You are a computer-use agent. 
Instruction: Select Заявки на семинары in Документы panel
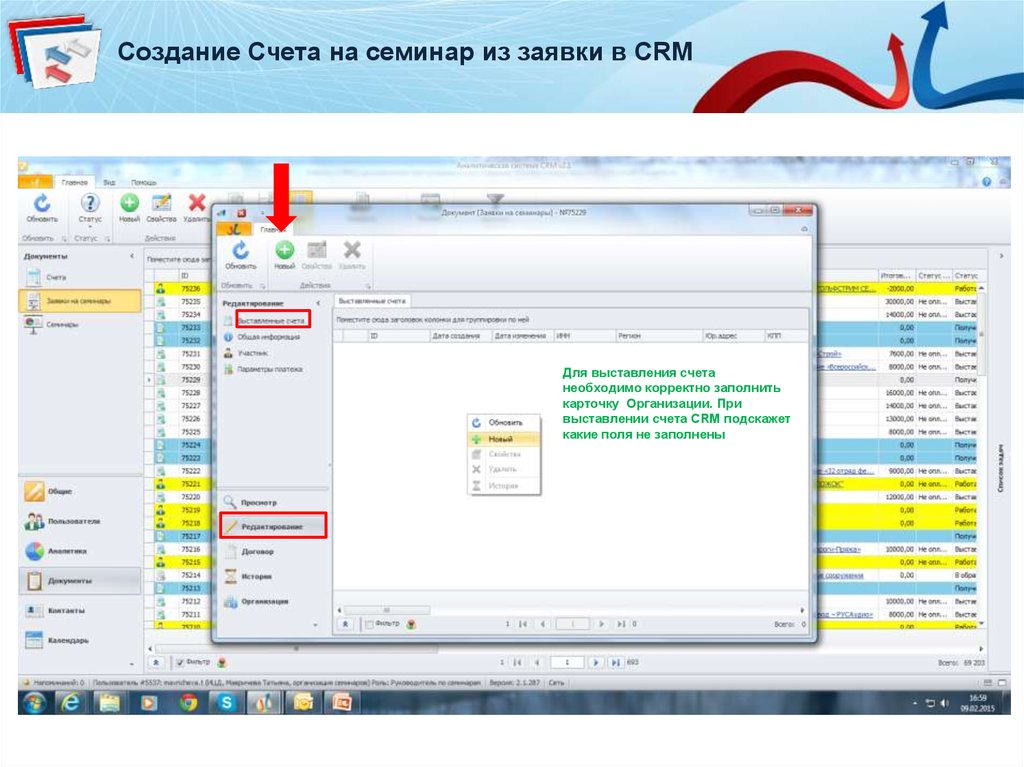[x=79, y=301]
